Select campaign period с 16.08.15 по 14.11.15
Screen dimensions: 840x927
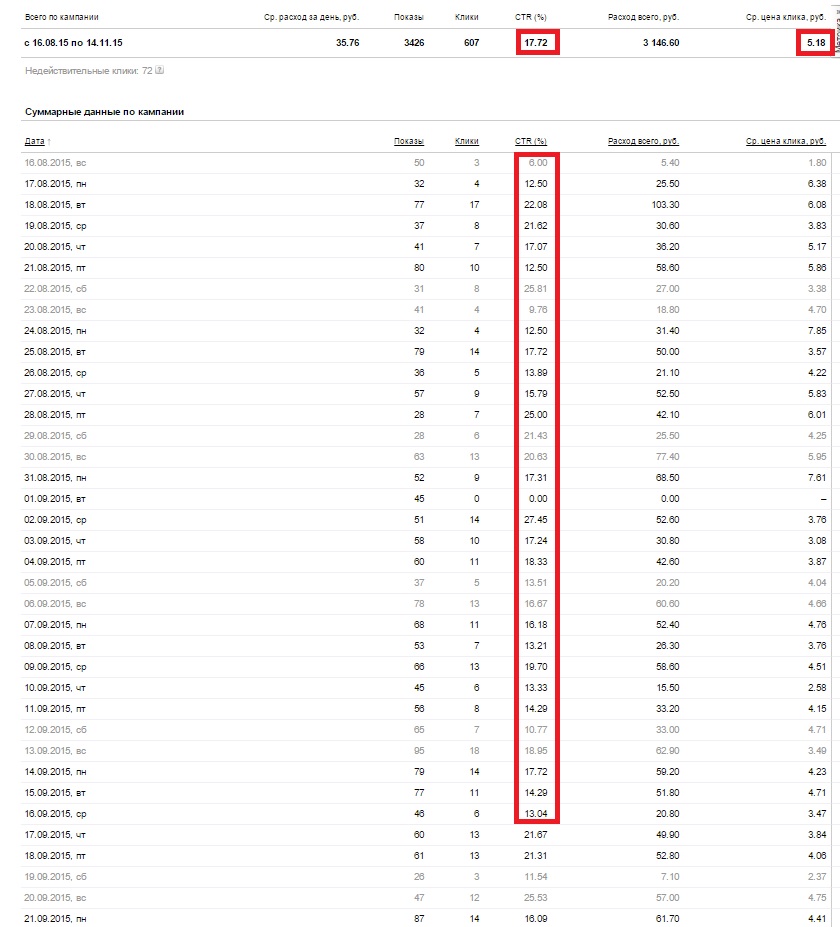[73, 43]
